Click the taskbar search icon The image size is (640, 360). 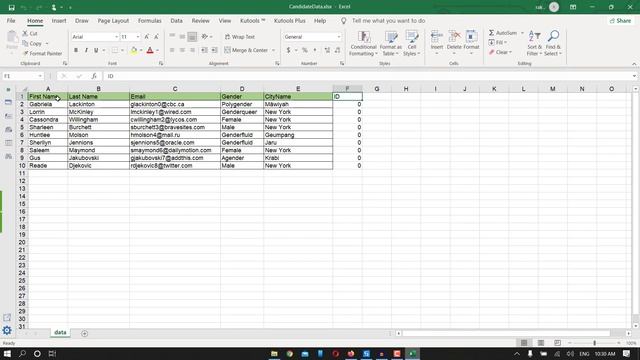coord(22,353)
